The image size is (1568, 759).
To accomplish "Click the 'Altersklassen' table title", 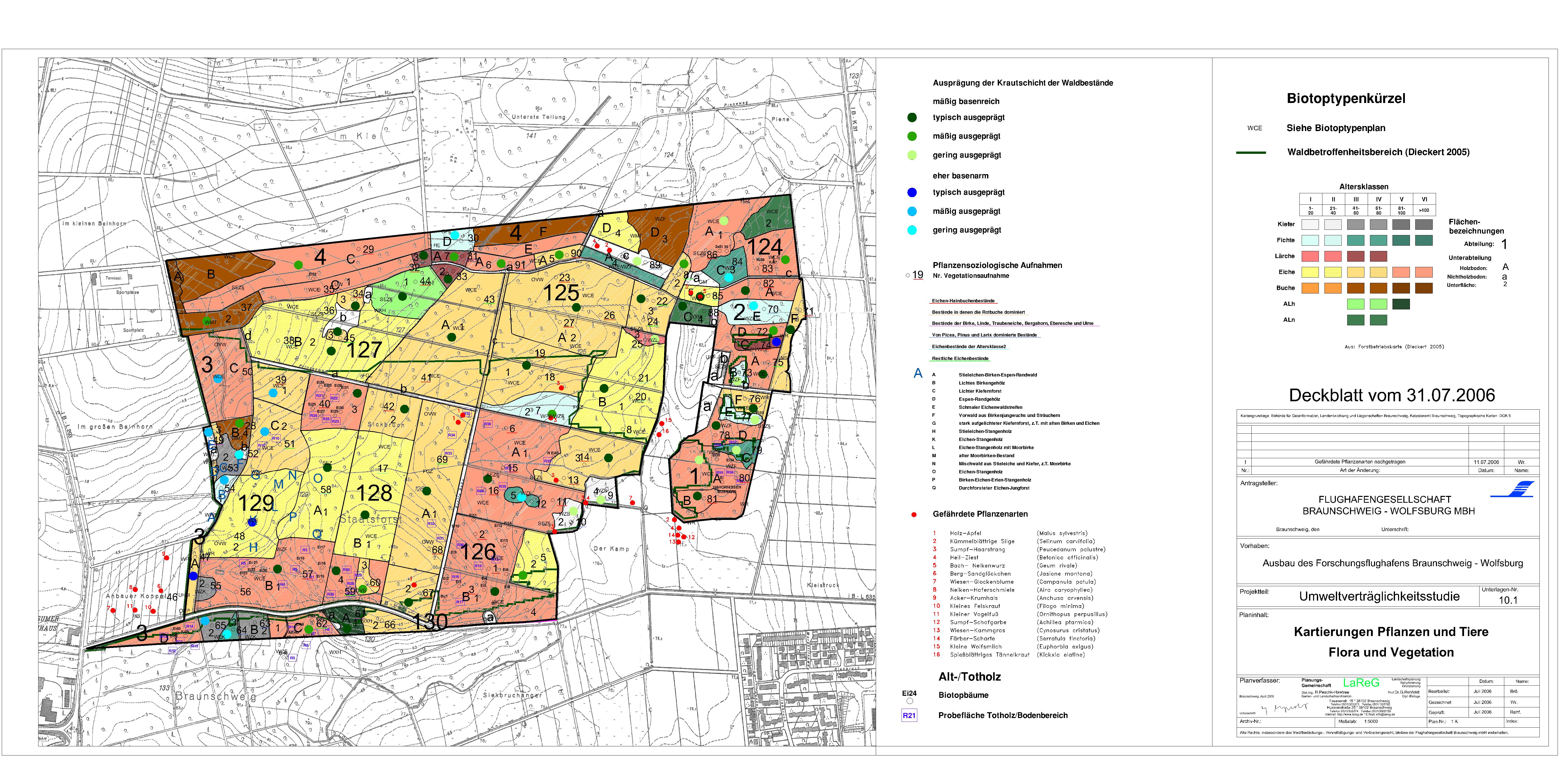I will coord(1363,187).
